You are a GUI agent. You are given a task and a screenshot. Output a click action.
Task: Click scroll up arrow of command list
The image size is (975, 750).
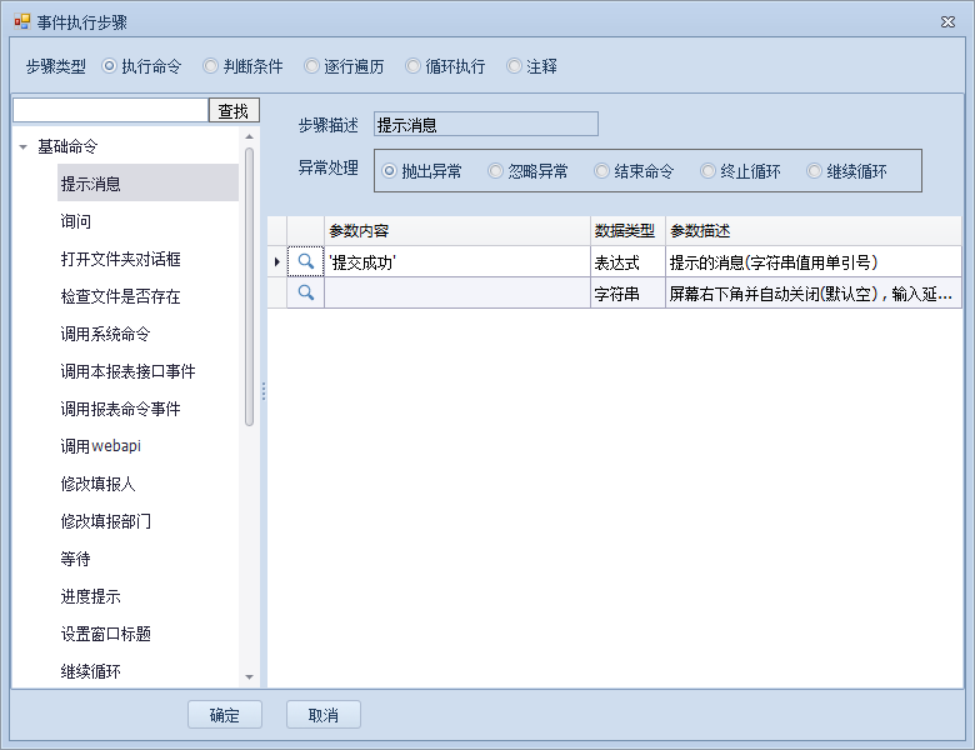point(249,137)
